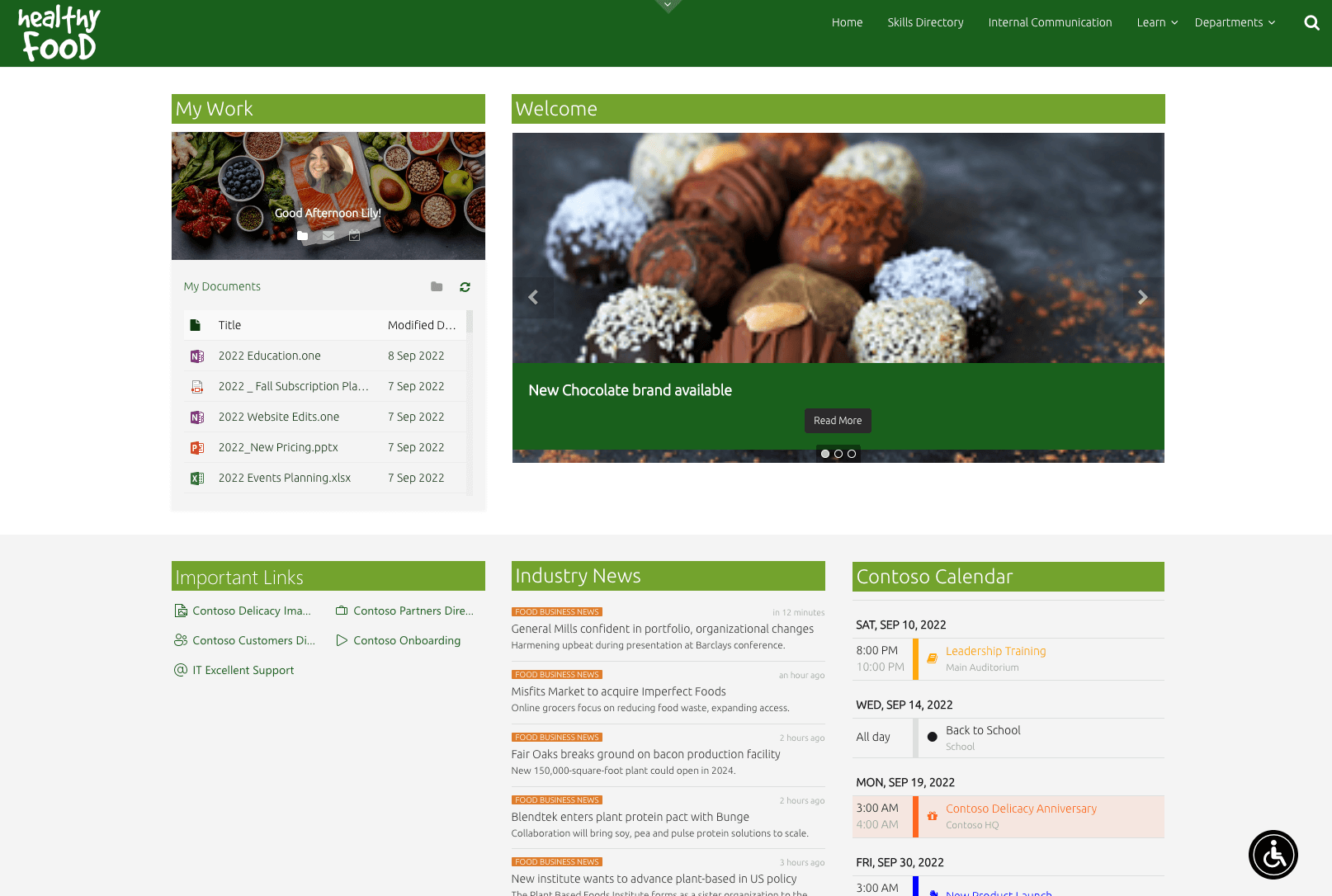Click the Healthy Food logo
The image size is (1332, 896).
59,33
